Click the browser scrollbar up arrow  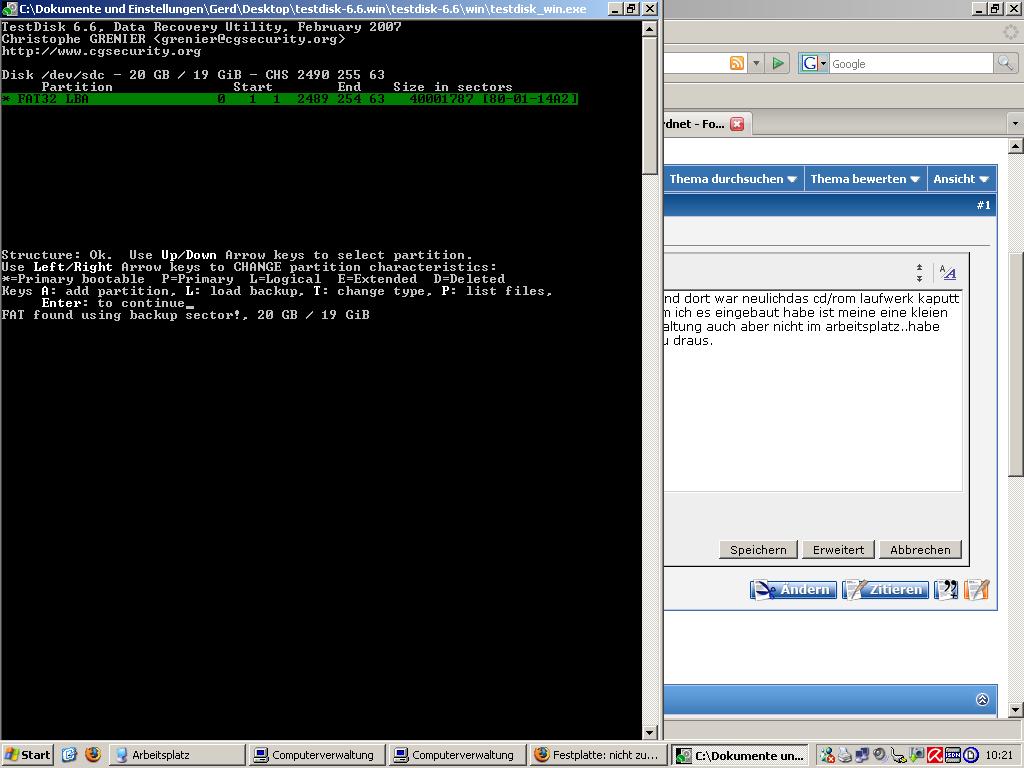[x=1016, y=146]
